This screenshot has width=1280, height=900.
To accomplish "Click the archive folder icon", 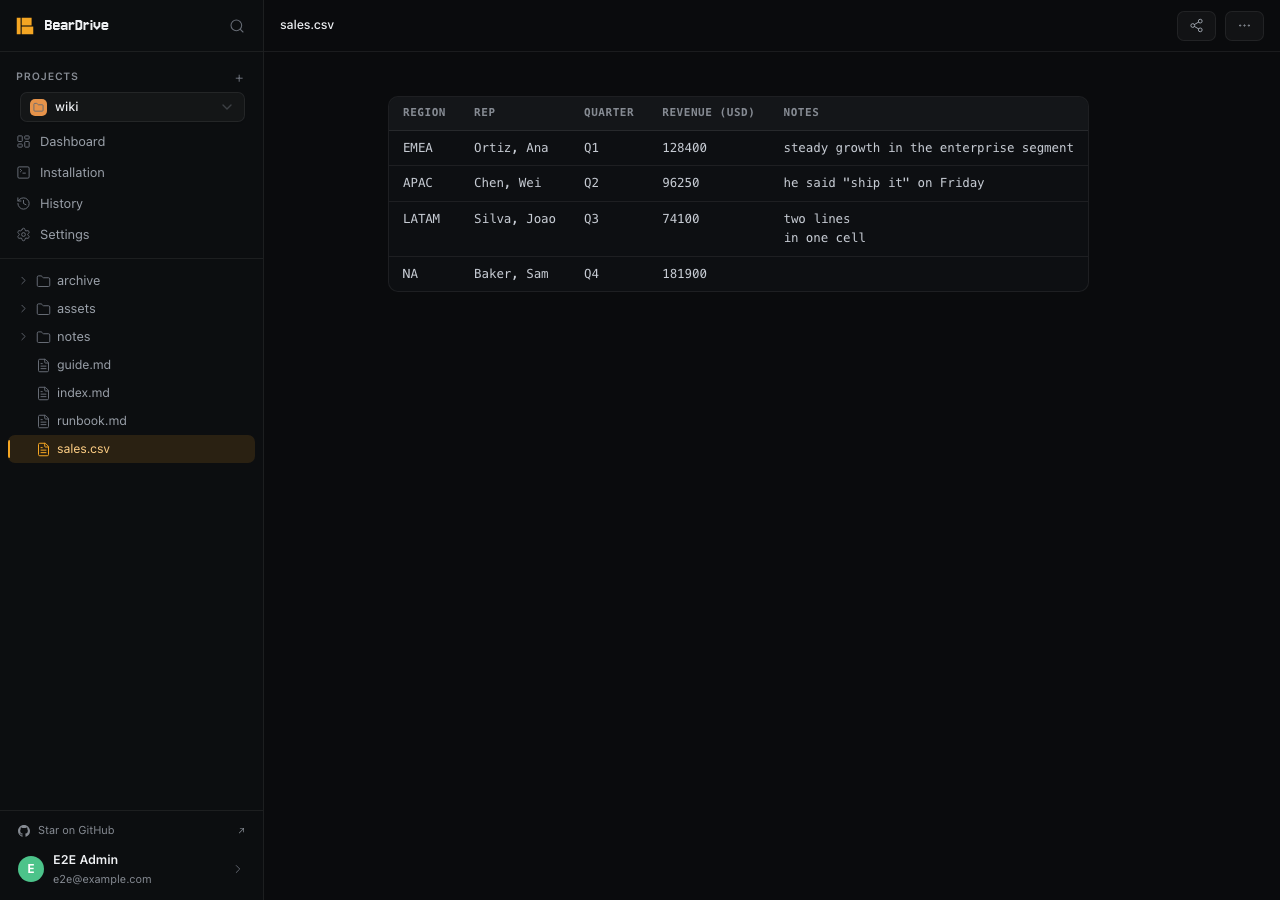I will (43, 281).
